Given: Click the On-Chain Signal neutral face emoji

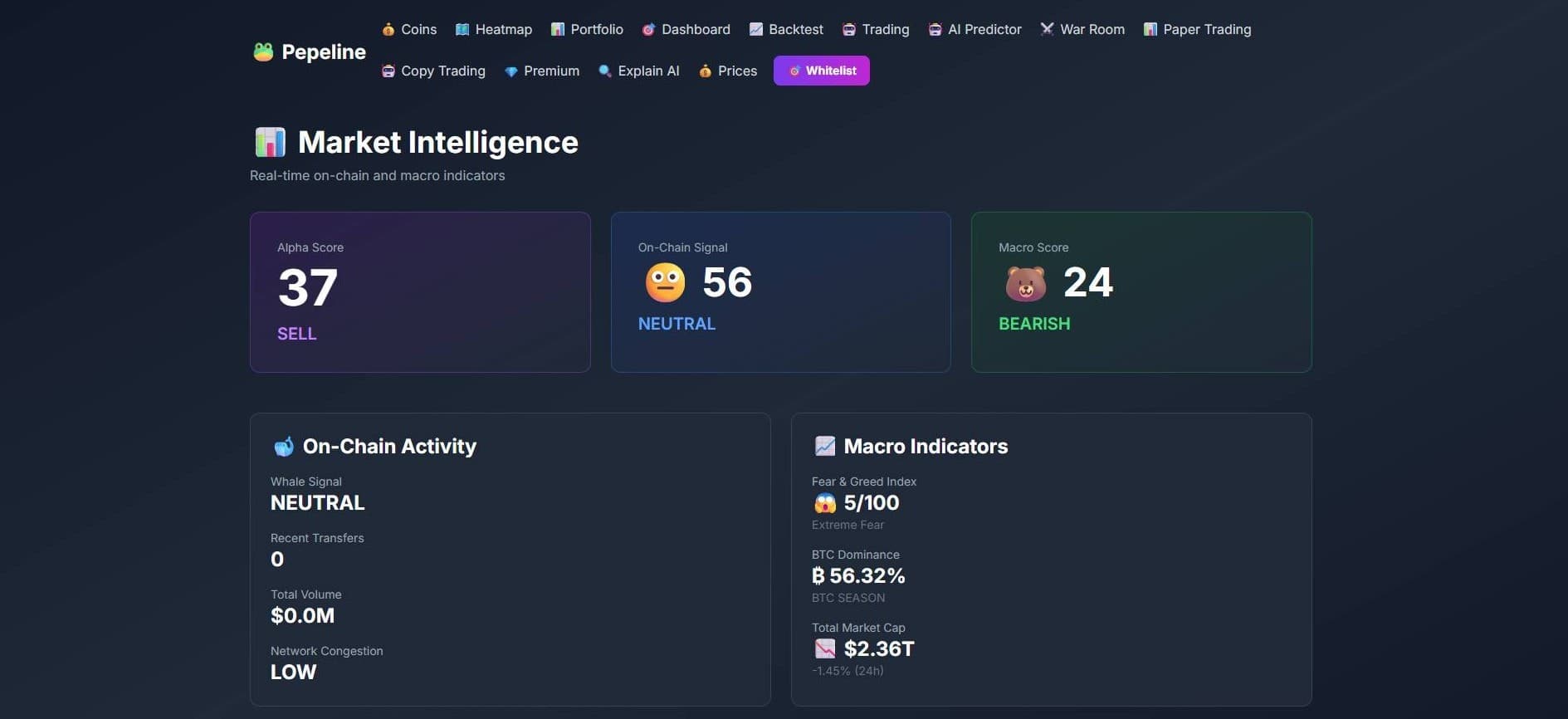Looking at the screenshot, I should [x=665, y=282].
